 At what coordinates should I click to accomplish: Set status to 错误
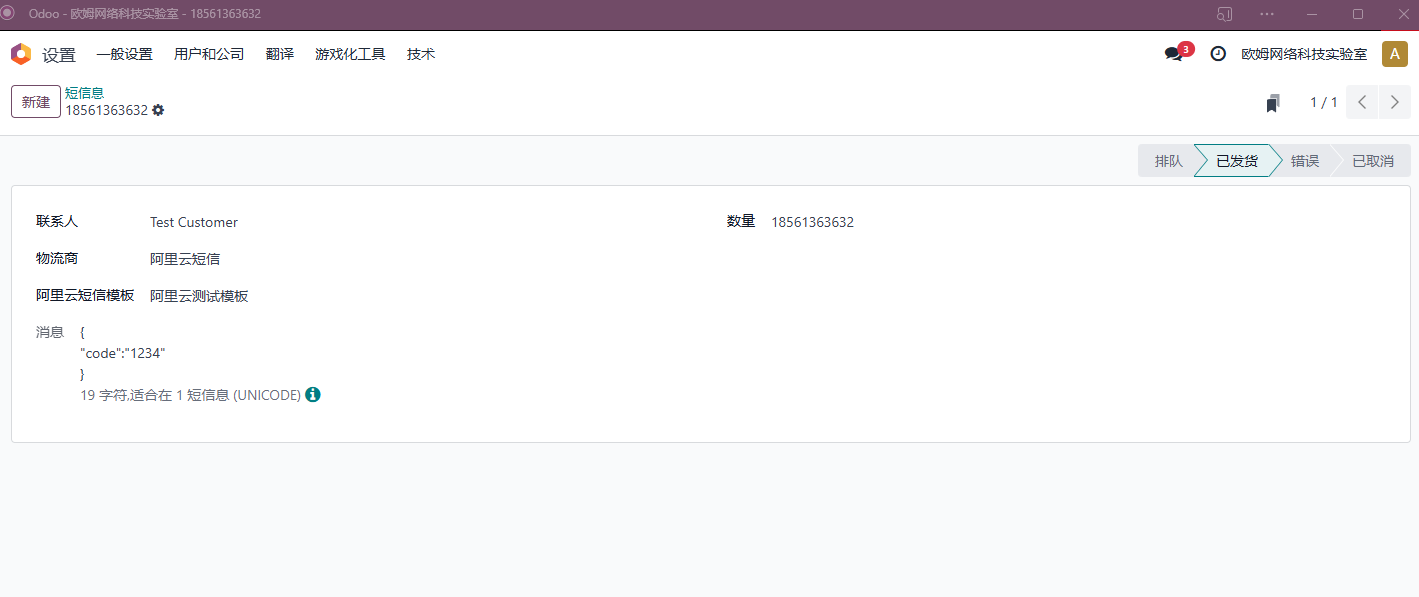pos(1305,161)
